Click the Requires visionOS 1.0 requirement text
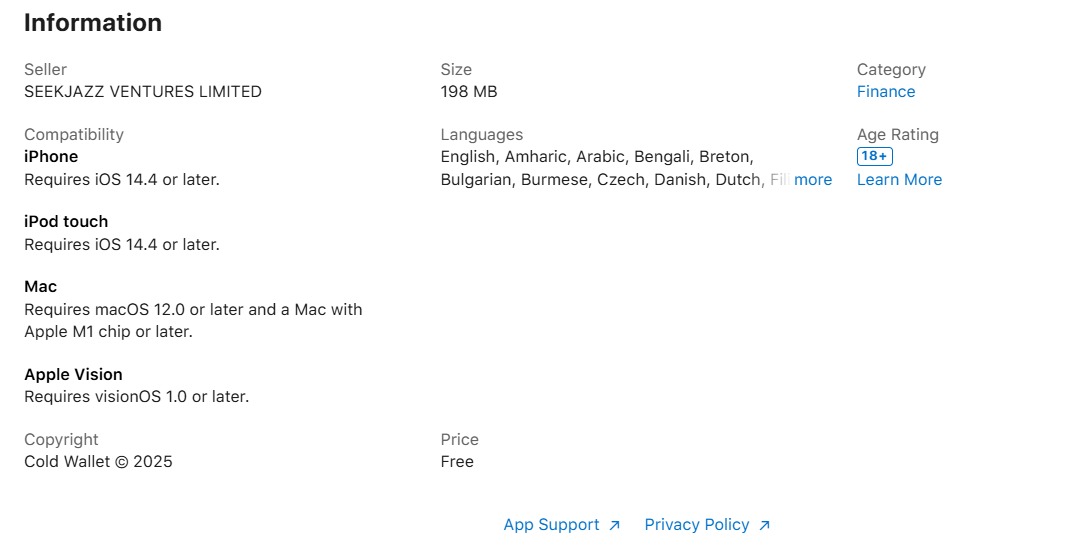The image size is (1079, 553). pyautogui.click(x=136, y=397)
